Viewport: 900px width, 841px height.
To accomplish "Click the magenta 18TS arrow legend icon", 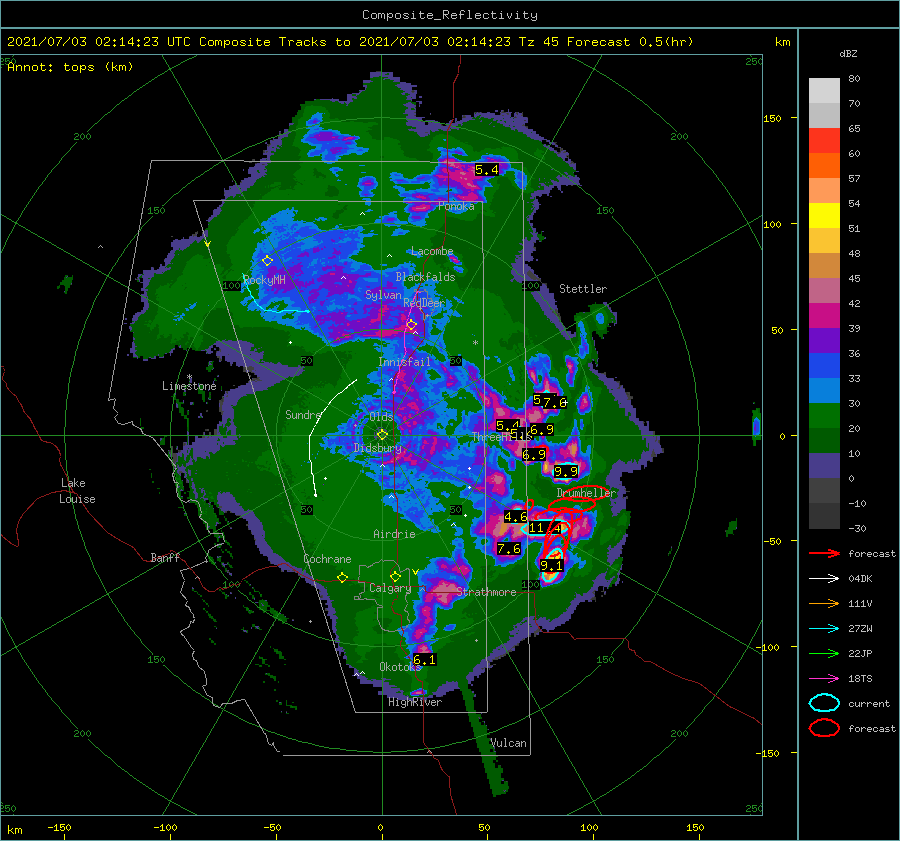I will 824,679.
